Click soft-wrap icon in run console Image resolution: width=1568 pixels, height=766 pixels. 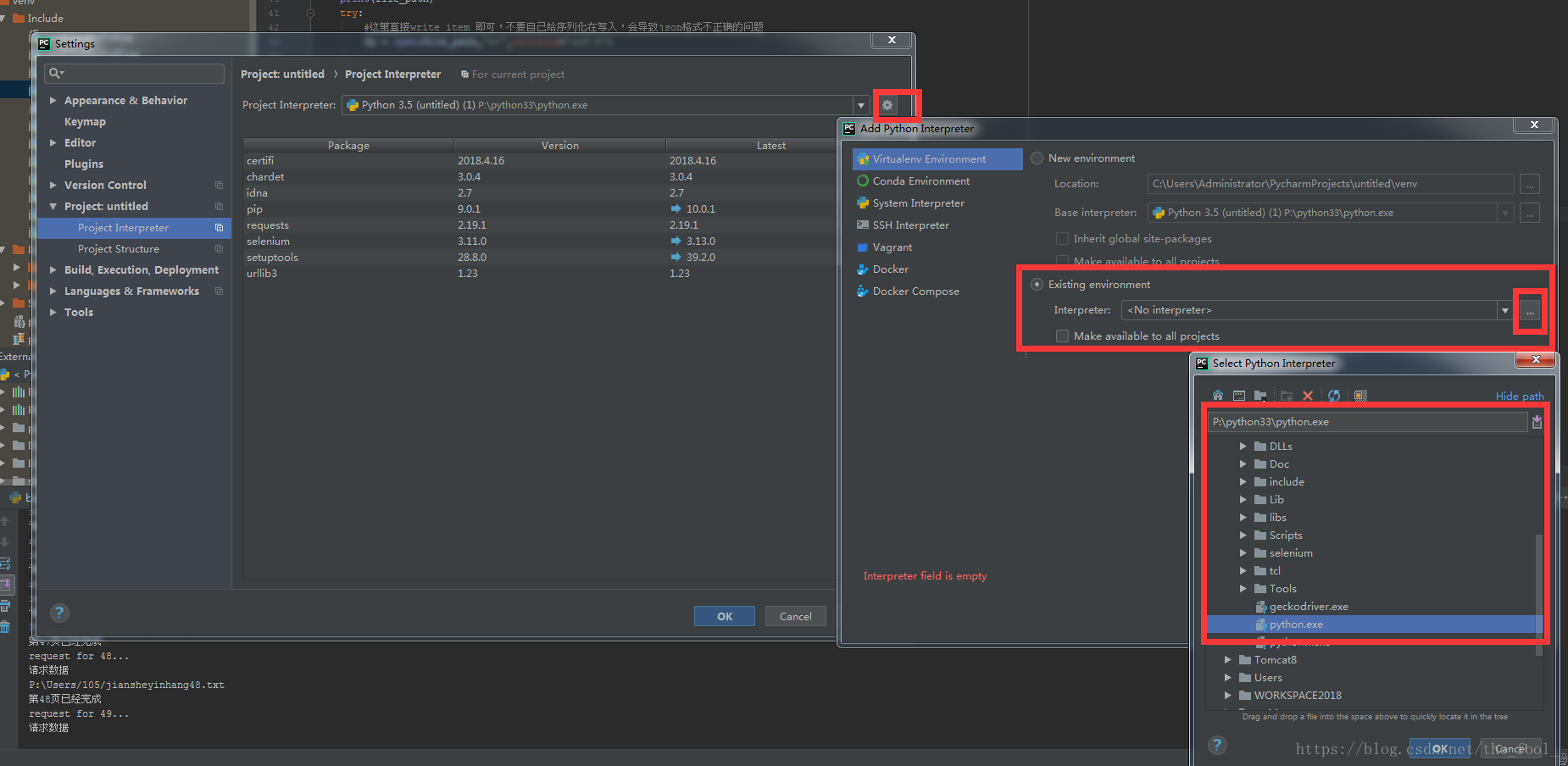pyautogui.click(x=5, y=563)
